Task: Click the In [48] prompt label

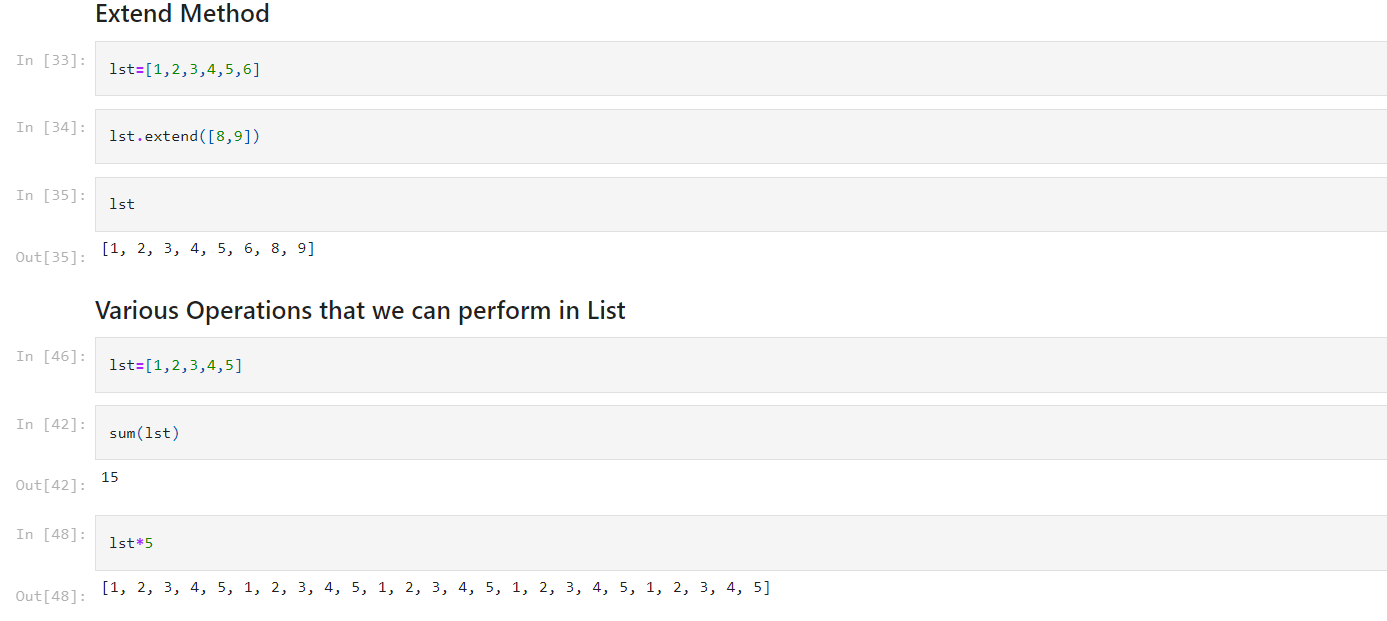Action: coord(51,534)
